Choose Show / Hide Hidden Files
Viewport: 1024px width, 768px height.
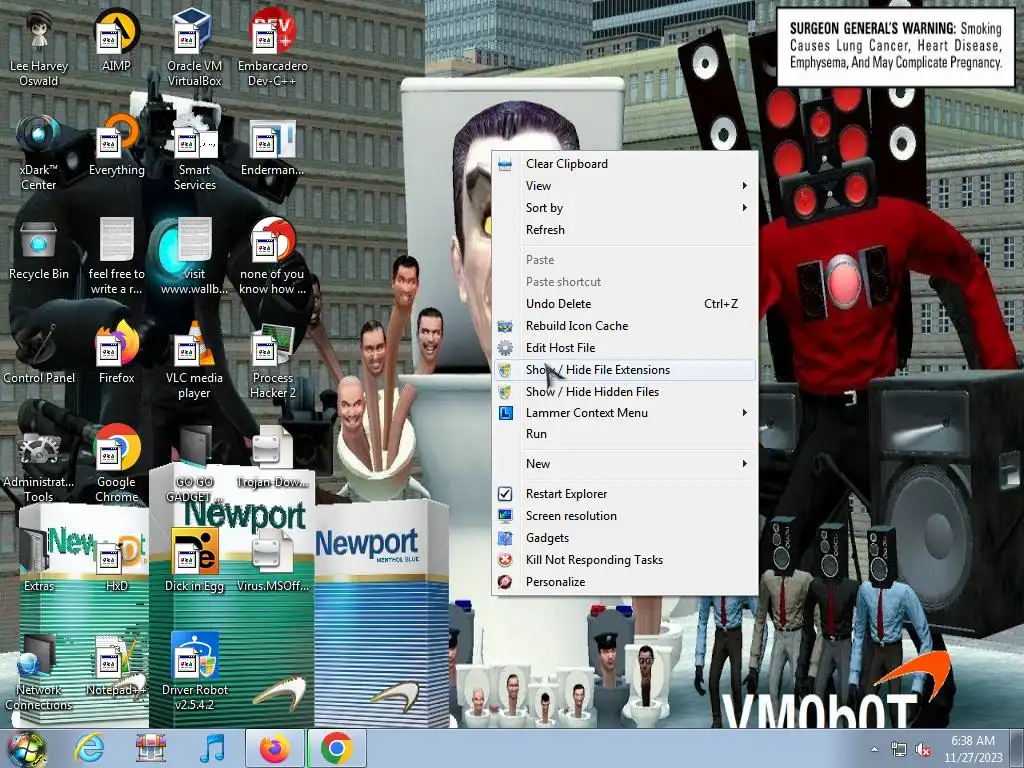[x=625, y=392]
